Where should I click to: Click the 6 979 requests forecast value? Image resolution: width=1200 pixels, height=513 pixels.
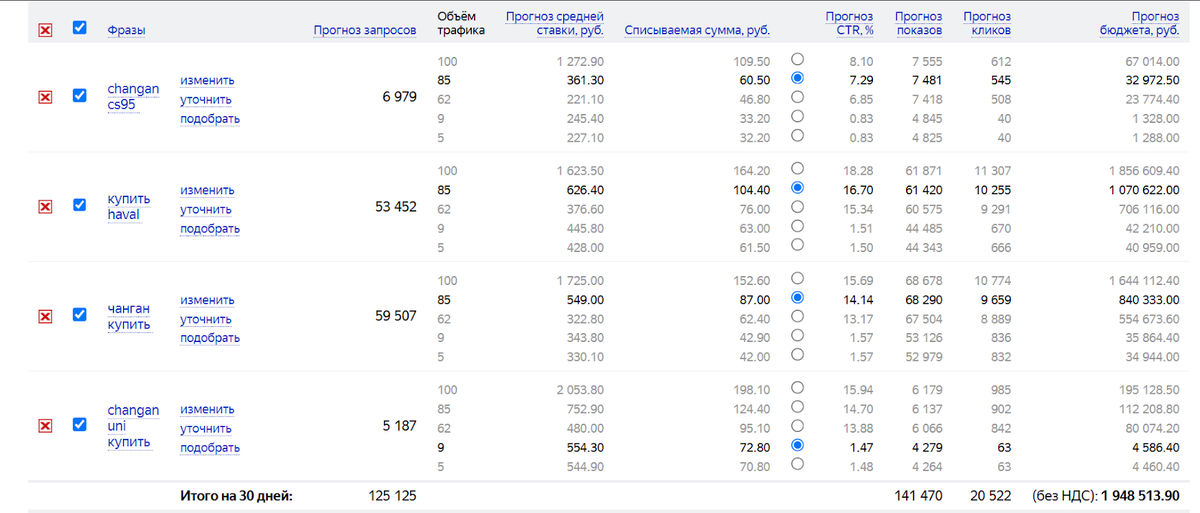pyautogui.click(x=399, y=97)
